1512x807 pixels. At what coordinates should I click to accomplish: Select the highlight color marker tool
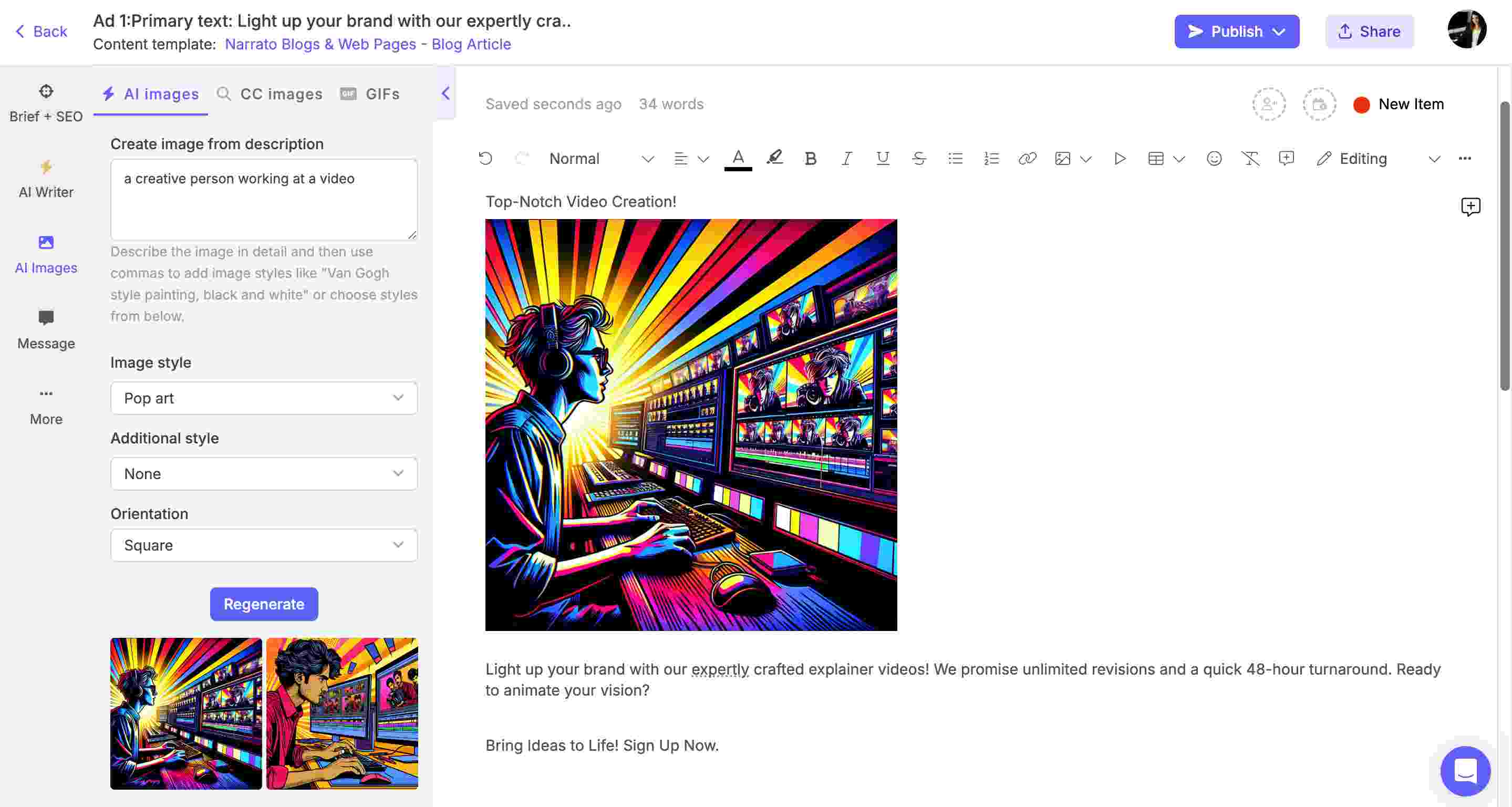[x=774, y=157]
